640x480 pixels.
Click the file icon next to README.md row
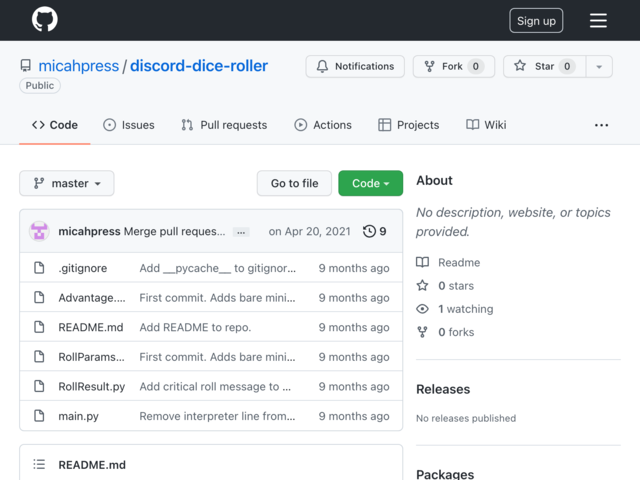[39, 327]
